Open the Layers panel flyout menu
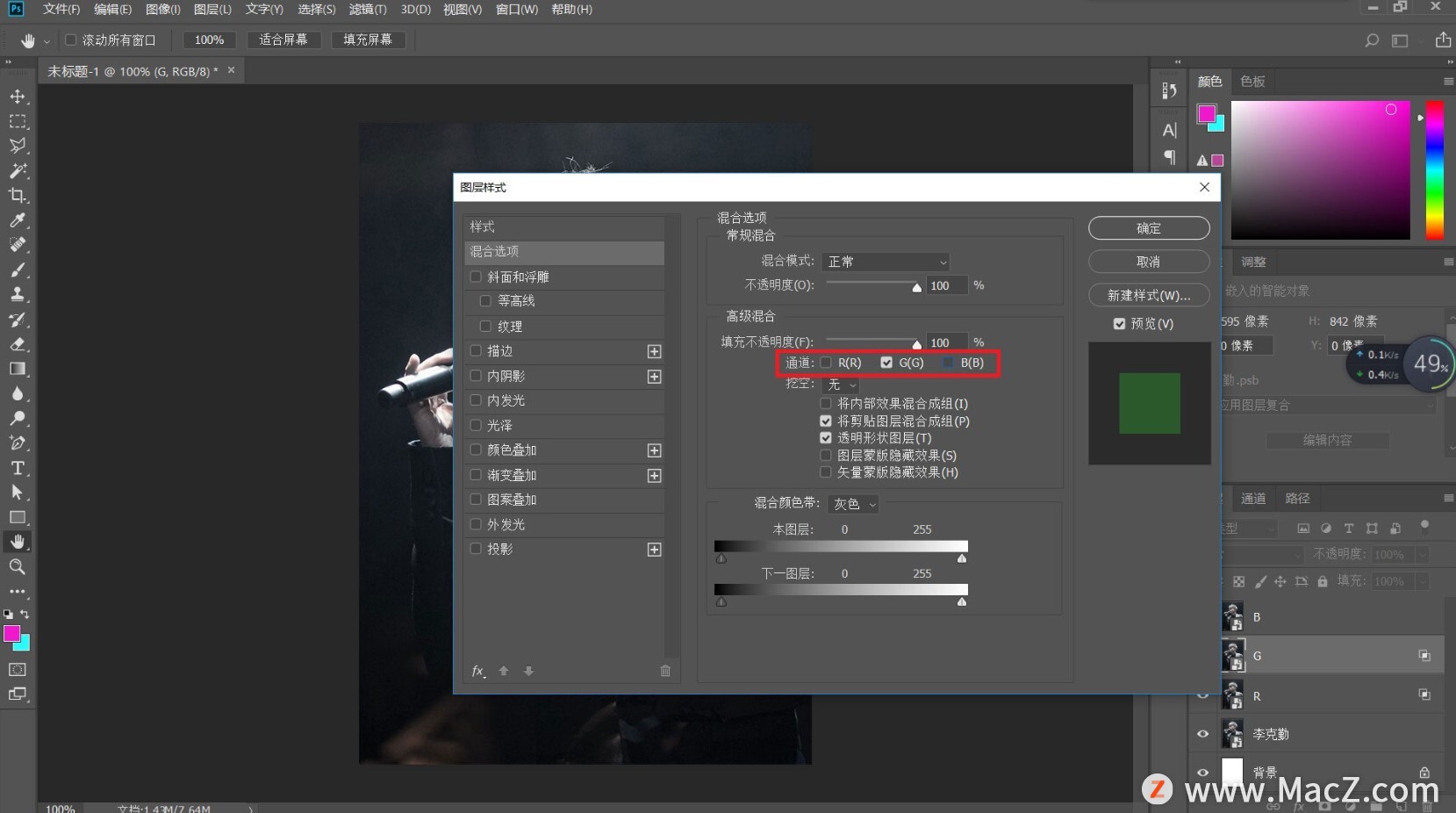The height and width of the screenshot is (813, 1456). pos(1448,499)
